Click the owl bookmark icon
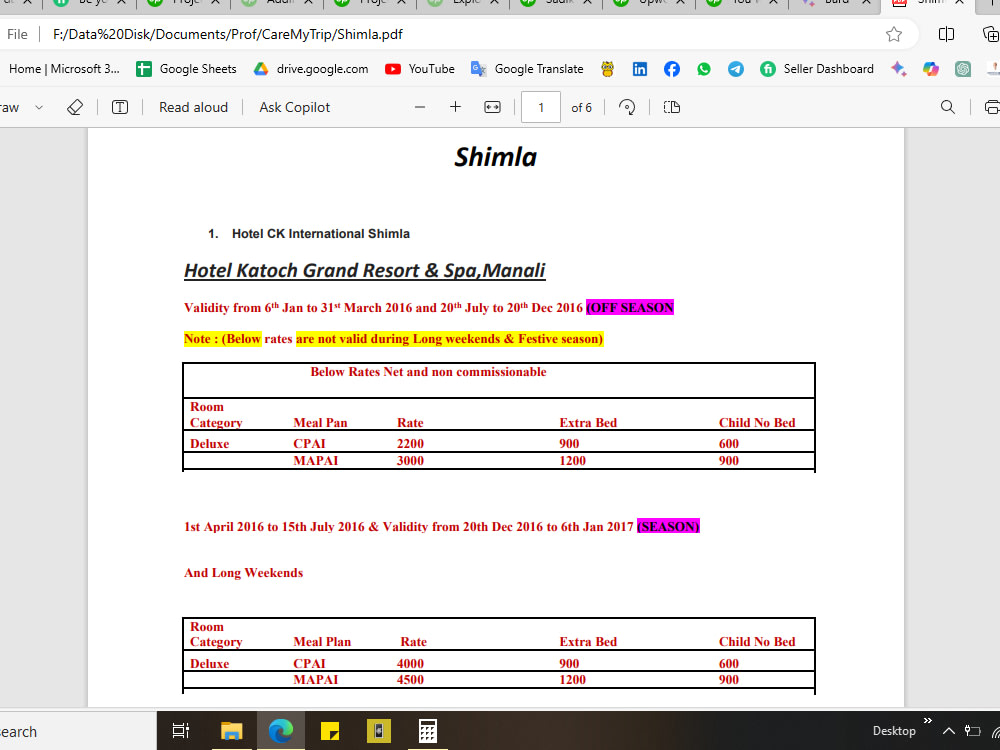Viewport: 1000px width, 750px height. [x=608, y=69]
